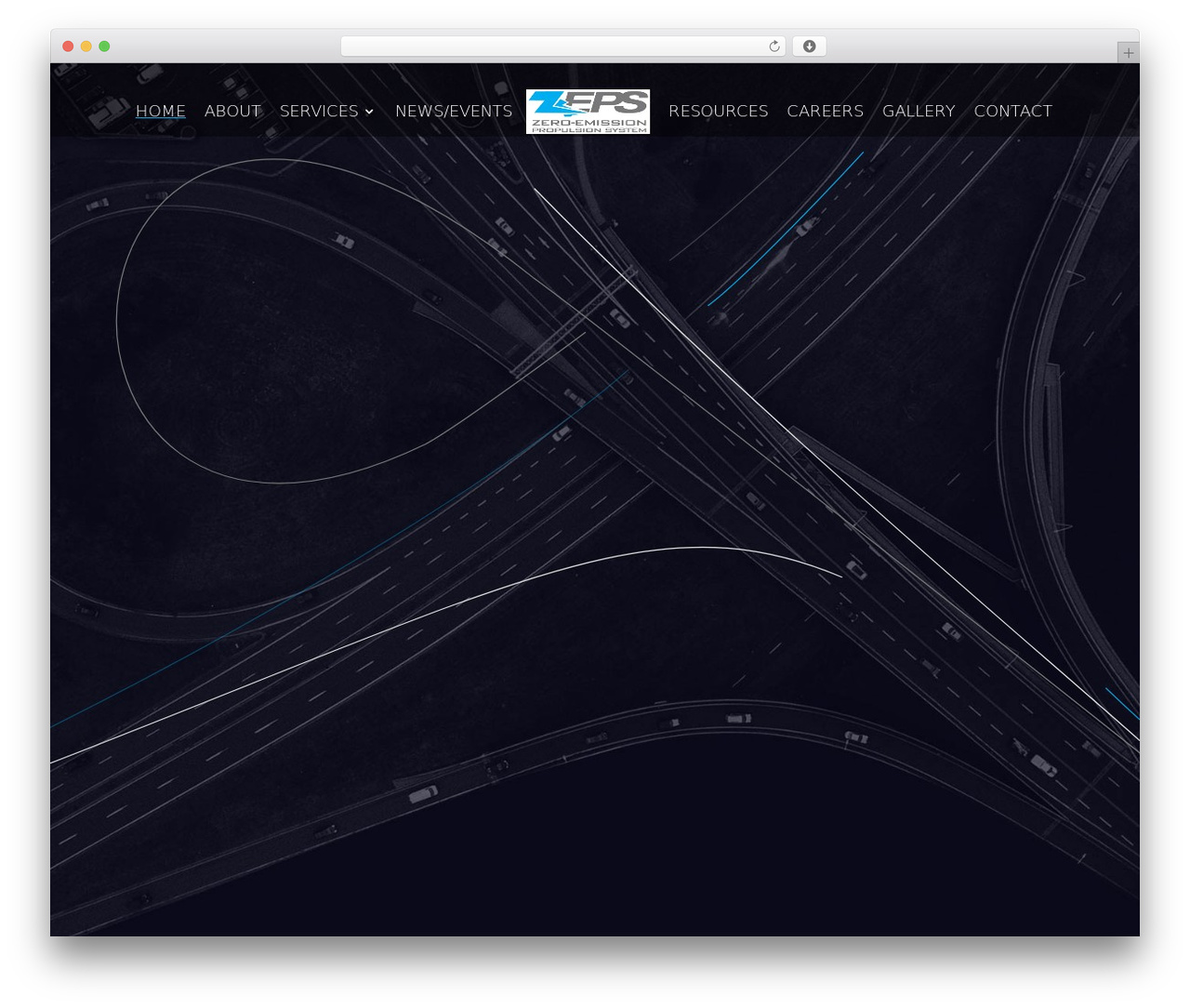Open the Services menu item

pos(319,111)
